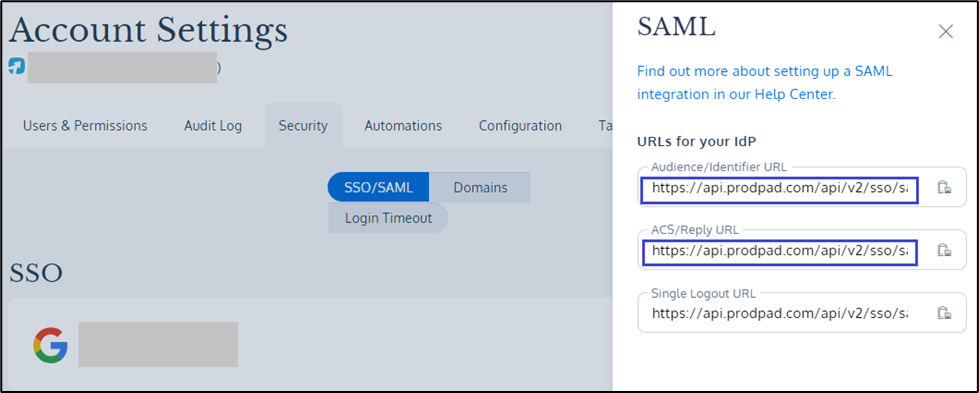Click the Account Settings heading

pos(149,31)
